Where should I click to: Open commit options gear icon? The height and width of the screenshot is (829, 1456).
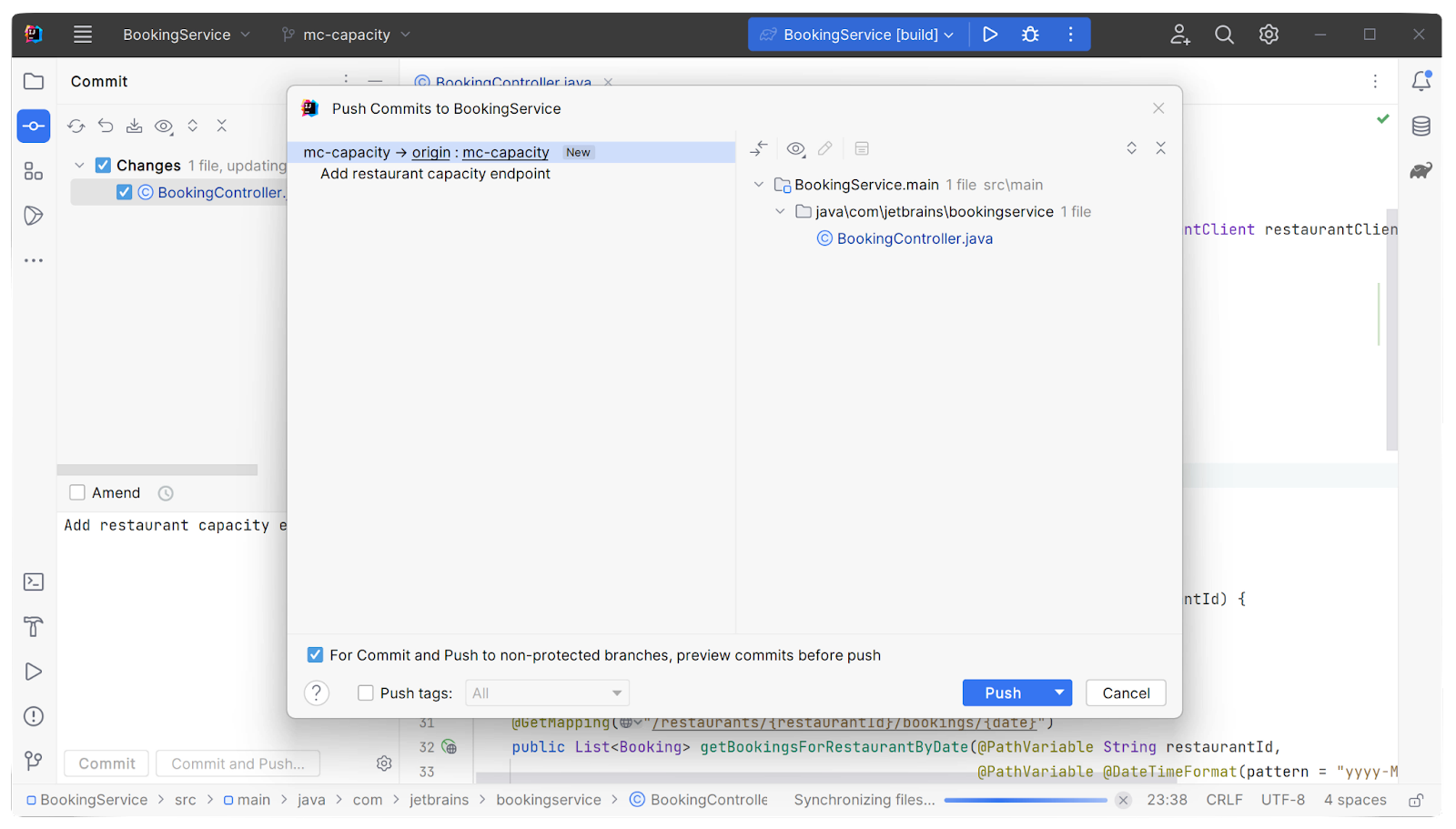tap(384, 763)
